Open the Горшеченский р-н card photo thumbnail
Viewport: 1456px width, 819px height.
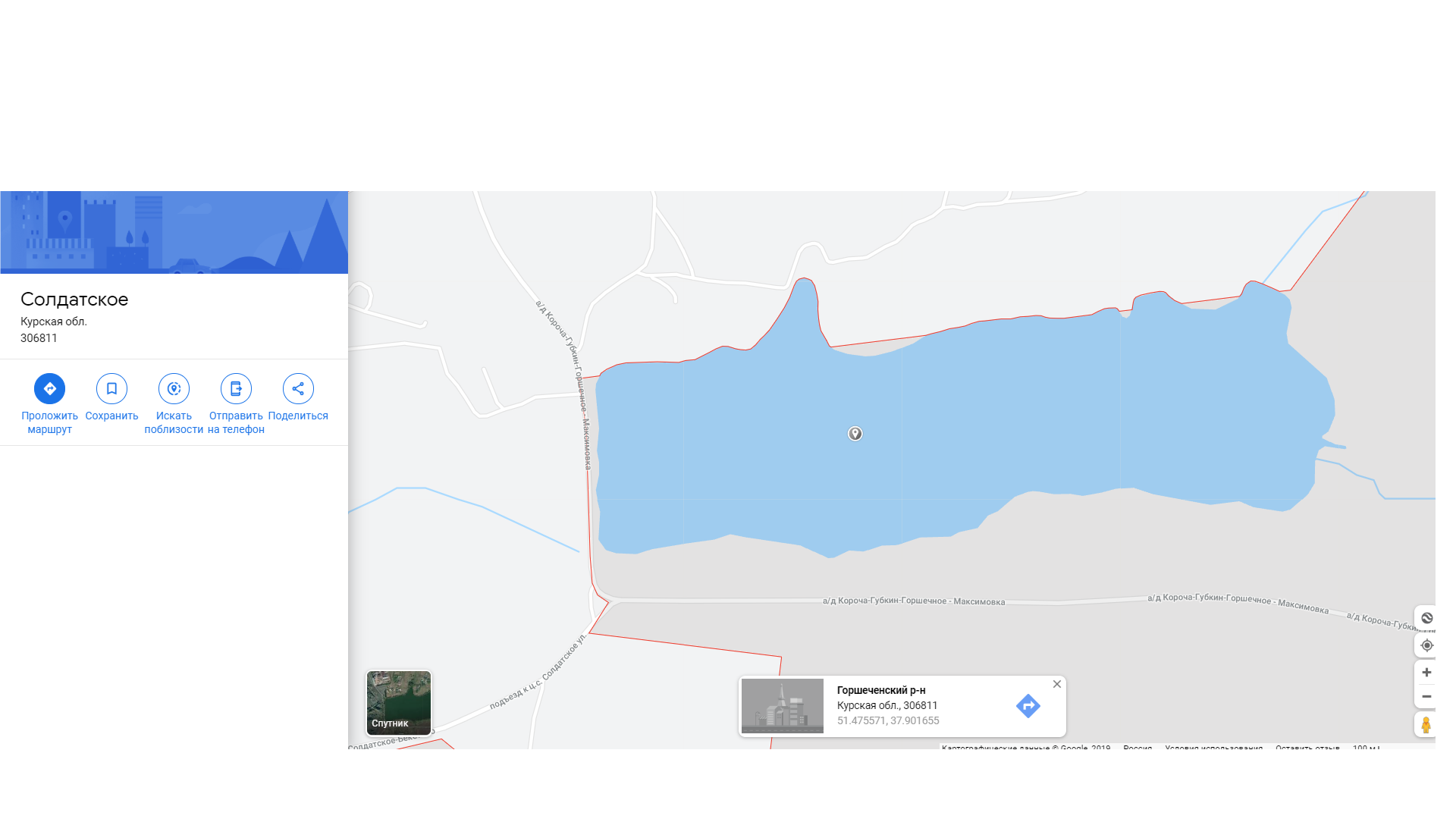(782, 706)
